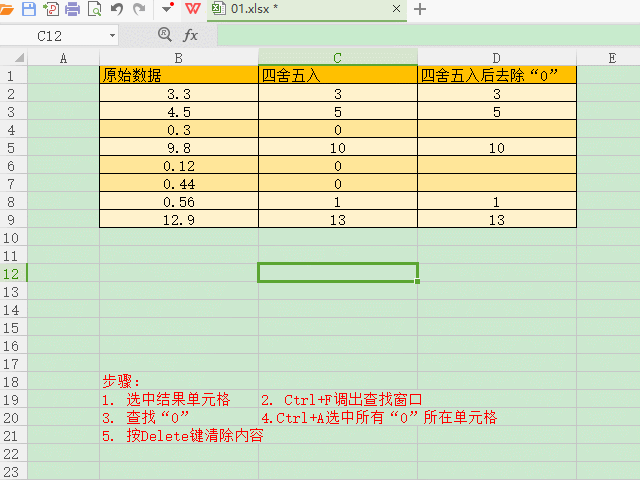Select cell with value 0.12
The height and width of the screenshot is (480, 640).
179,165
